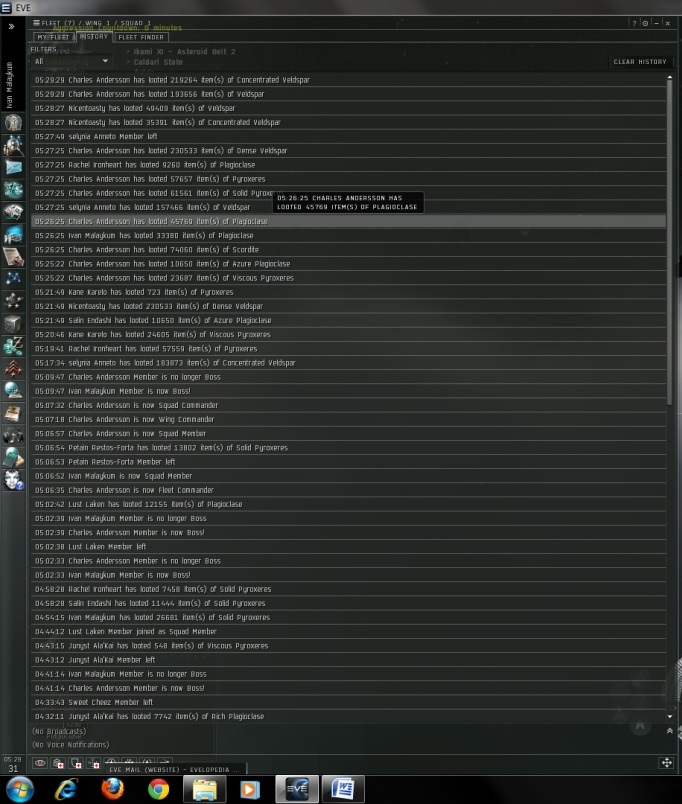The height and width of the screenshot is (804, 682).
Task: Select row looted 219264 Concentrated Veldspar
Action: [x=348, y=80]
